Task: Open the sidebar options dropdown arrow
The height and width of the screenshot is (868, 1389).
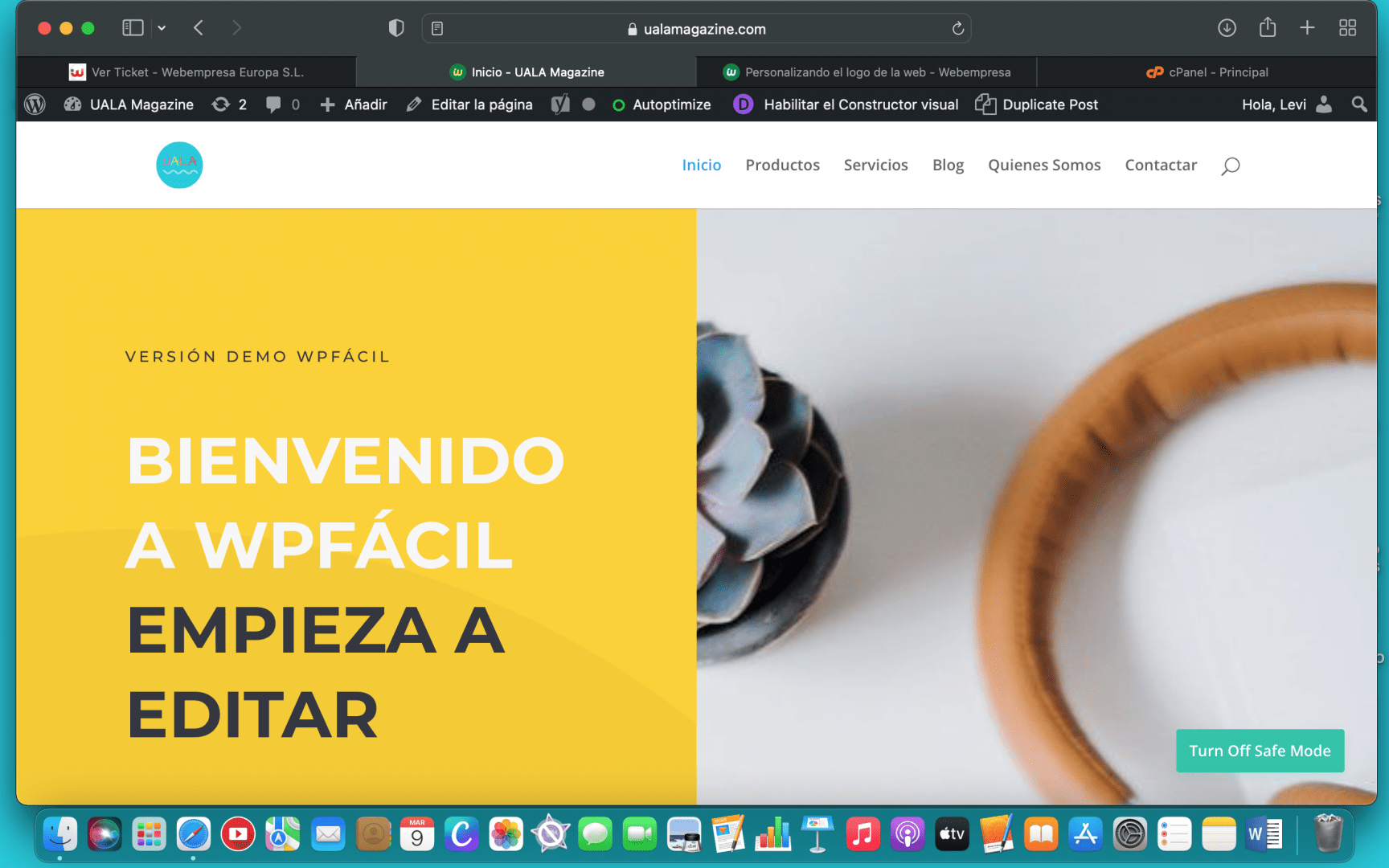Action: pyautogui.click(x=162, y=28)
